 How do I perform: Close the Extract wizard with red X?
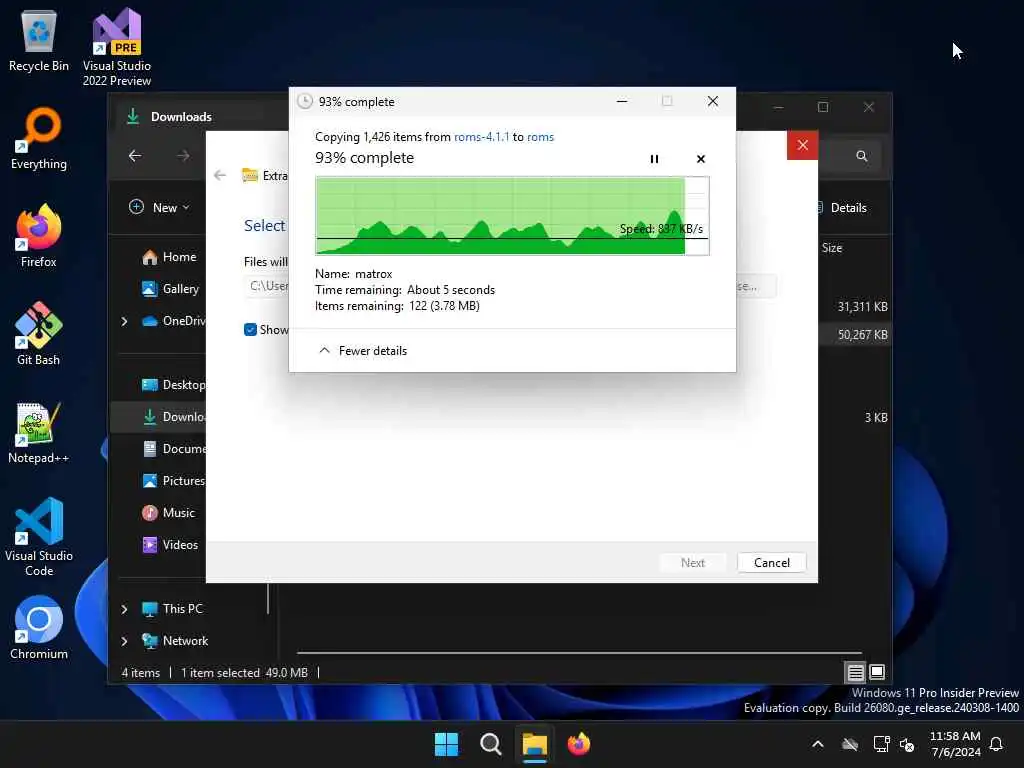click(803, 145)
